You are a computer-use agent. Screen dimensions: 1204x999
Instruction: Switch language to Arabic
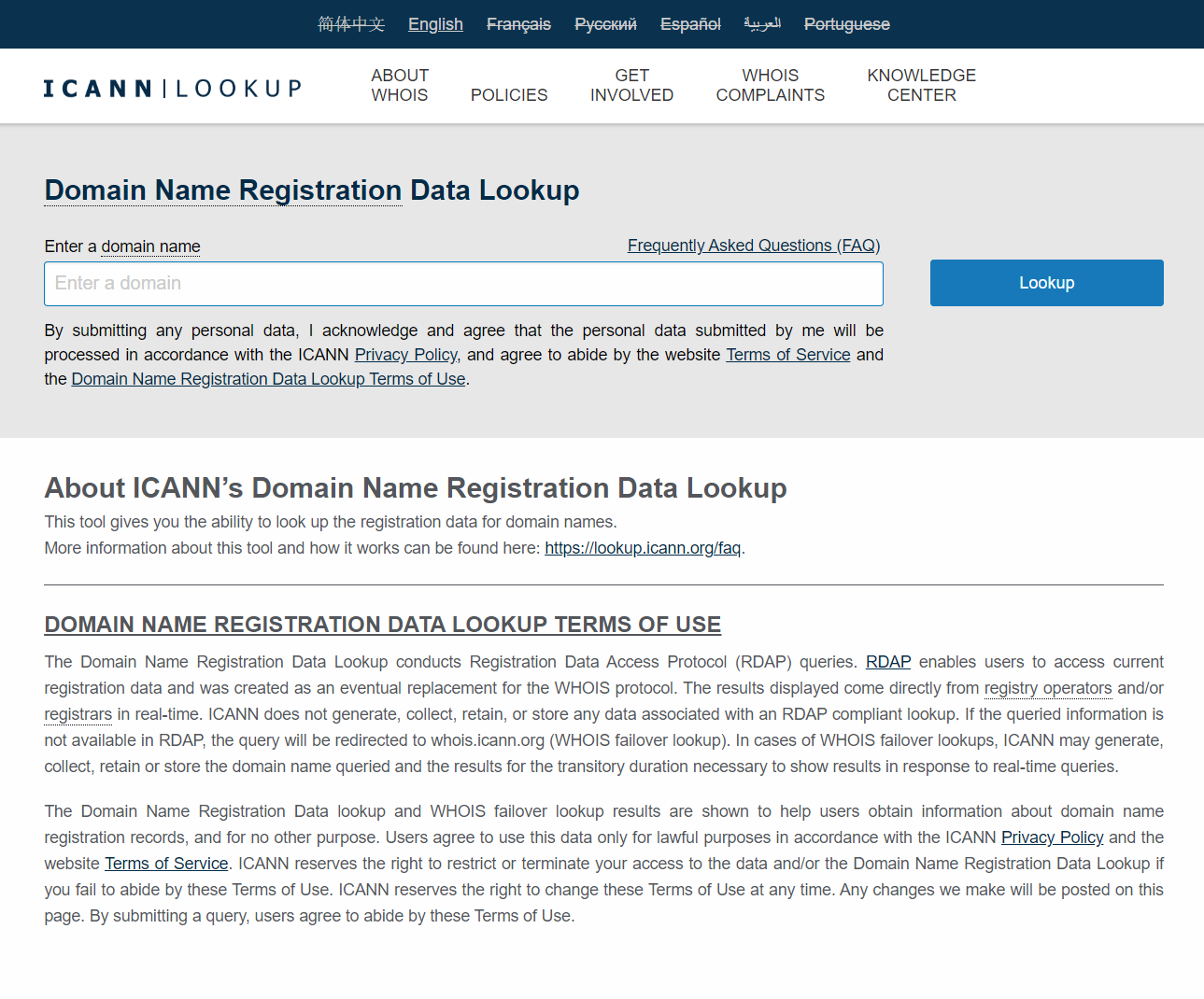762,24
